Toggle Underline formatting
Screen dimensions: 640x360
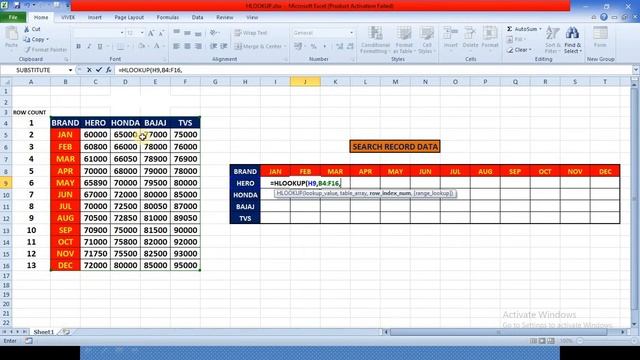coord(100,47)
